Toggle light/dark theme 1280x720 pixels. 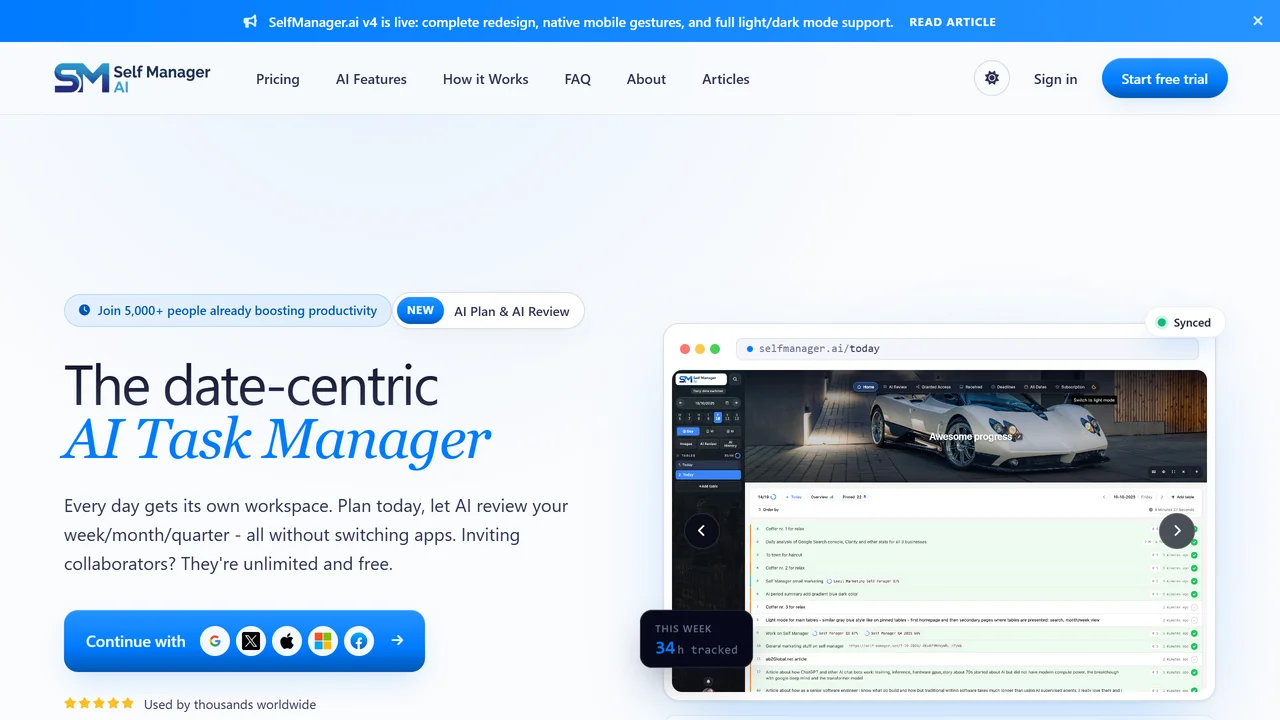coord(992,78)
